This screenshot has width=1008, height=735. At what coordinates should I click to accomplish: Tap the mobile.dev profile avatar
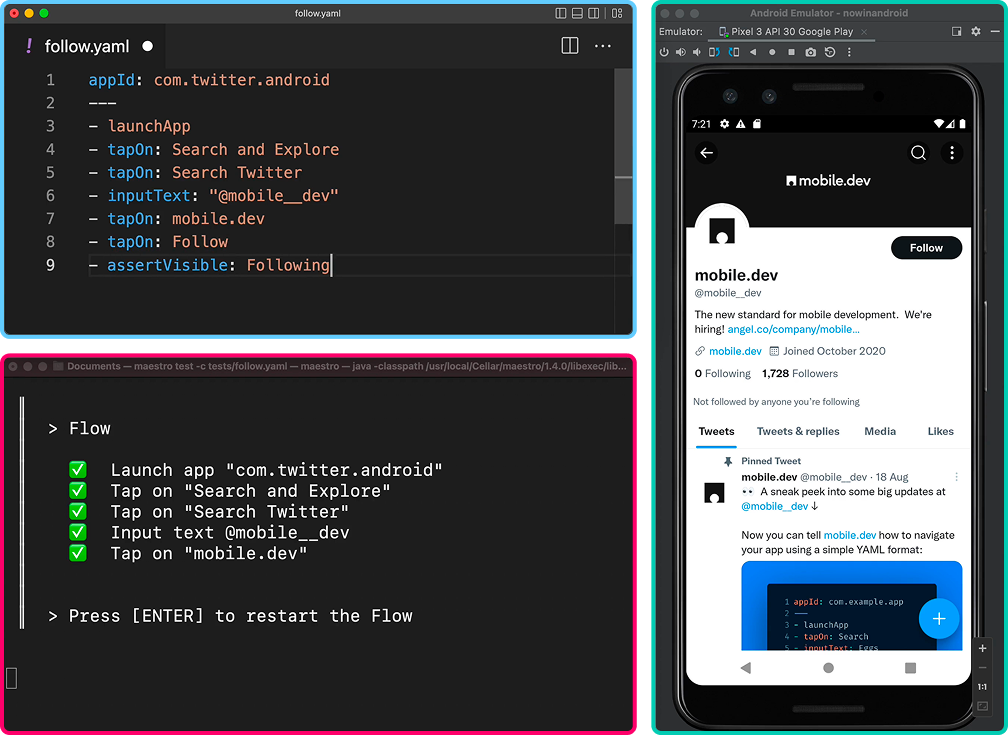[722, 230]
